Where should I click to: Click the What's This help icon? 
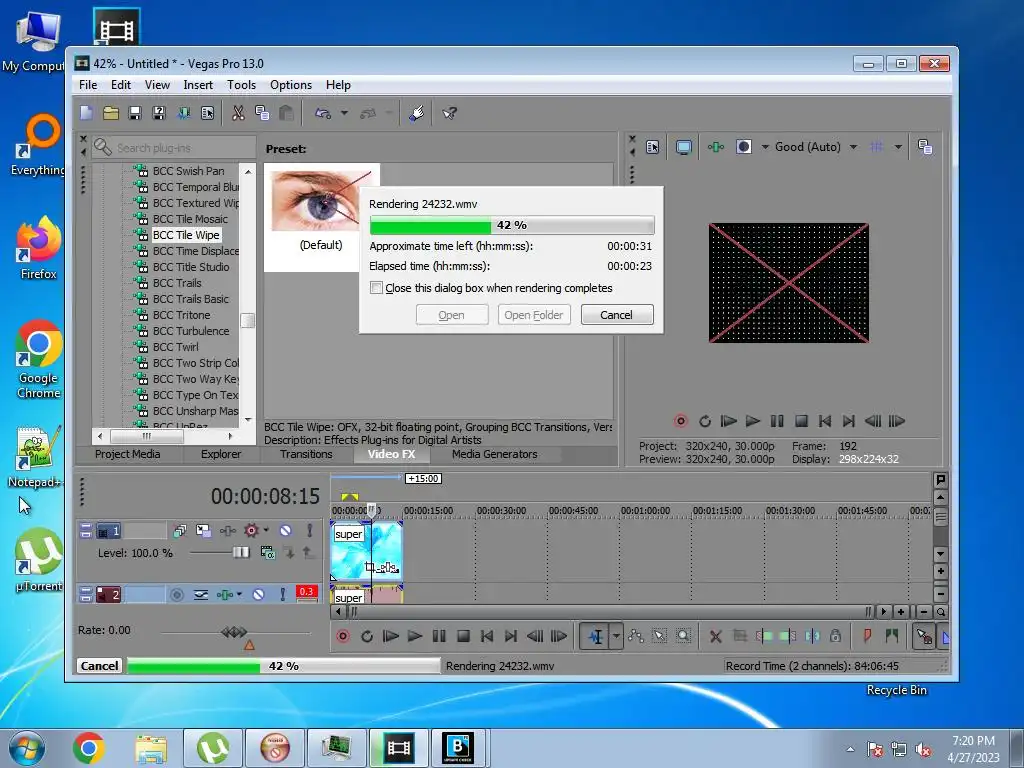[449, 113]
